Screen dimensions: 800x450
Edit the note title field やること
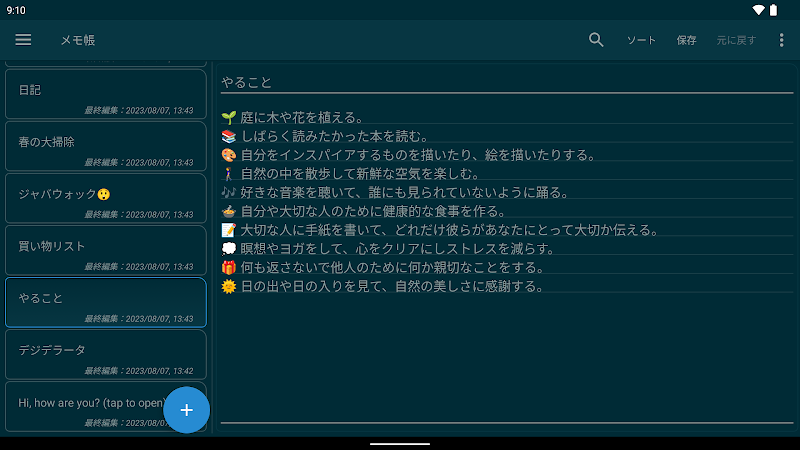pyautogui.click(x=500, y=82)
